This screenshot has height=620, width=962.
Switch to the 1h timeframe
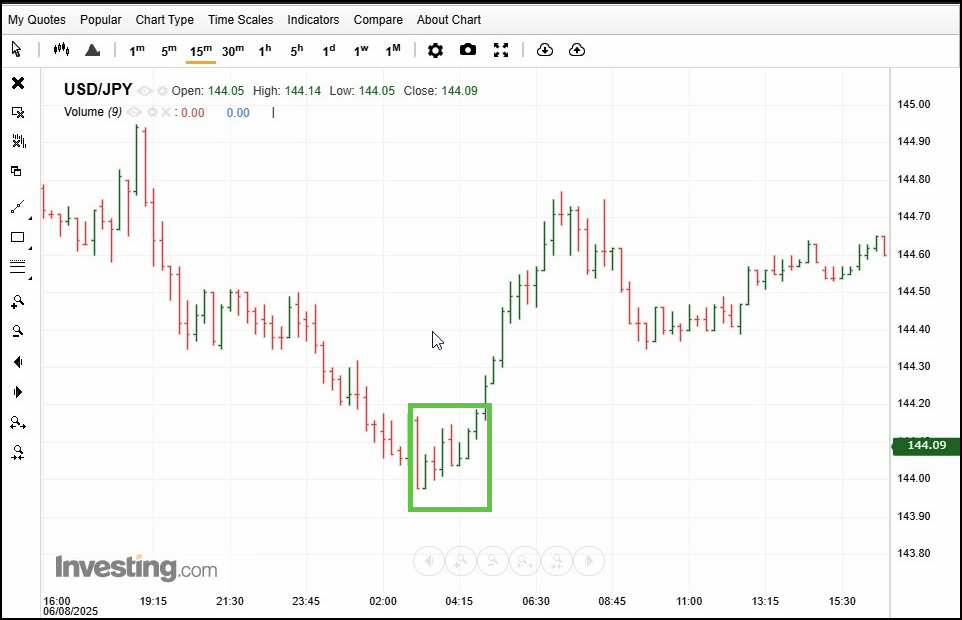264,50
